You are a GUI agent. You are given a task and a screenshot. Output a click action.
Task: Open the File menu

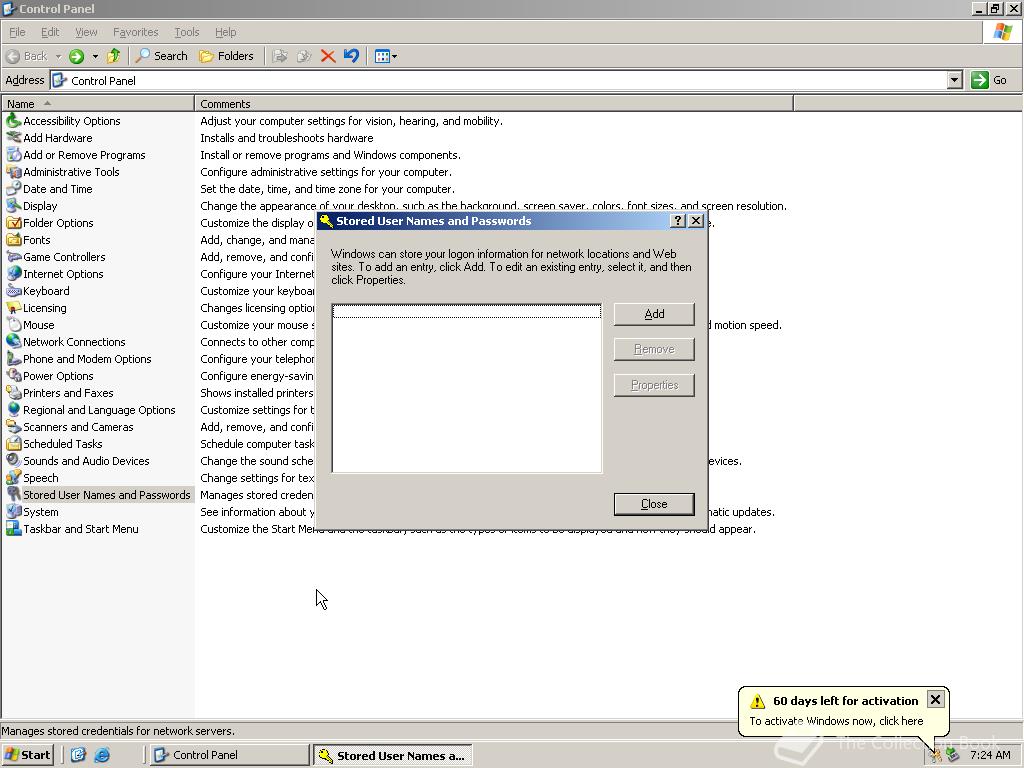coord(17,32)
